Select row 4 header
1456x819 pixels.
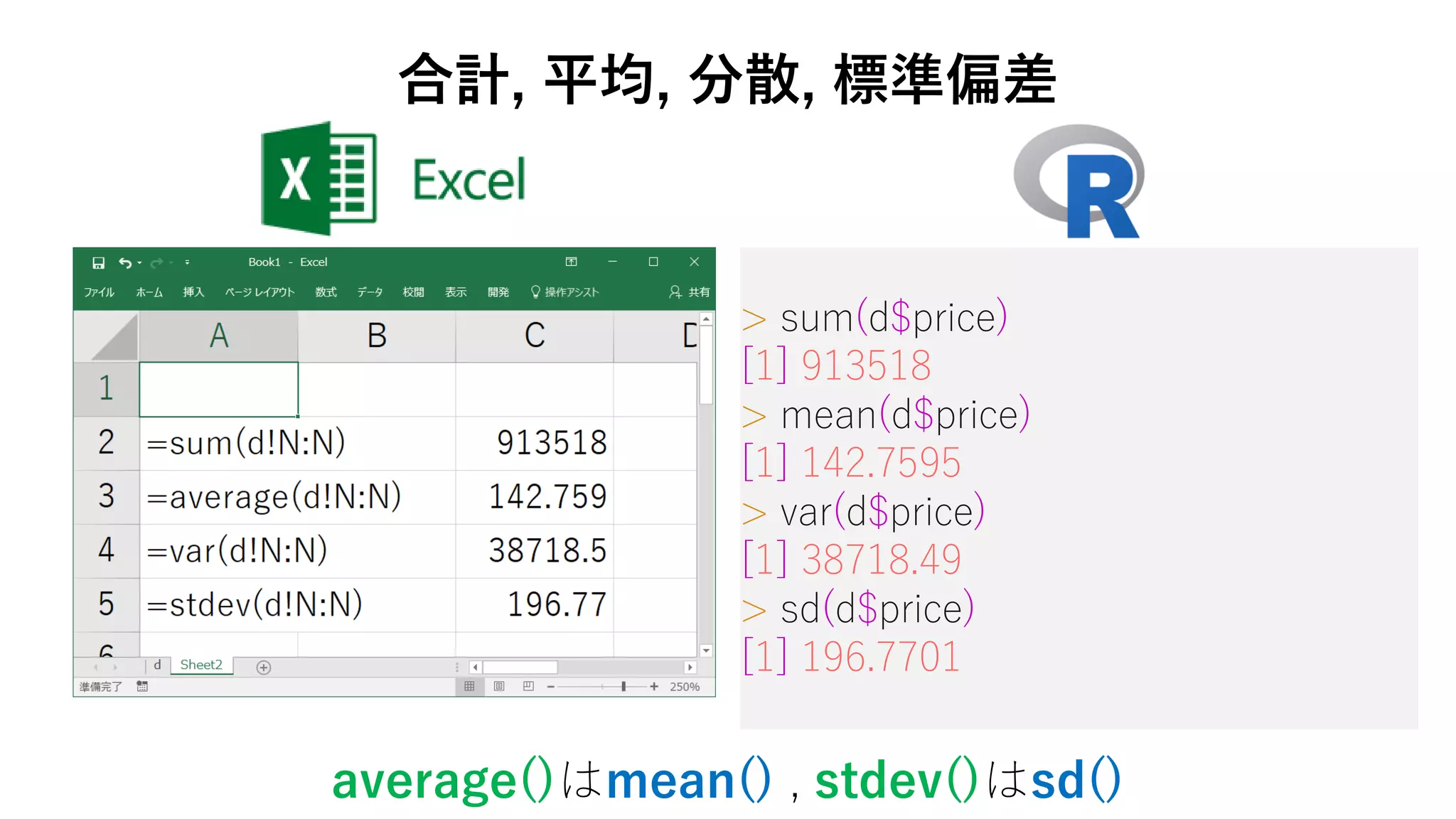point(107,551)
